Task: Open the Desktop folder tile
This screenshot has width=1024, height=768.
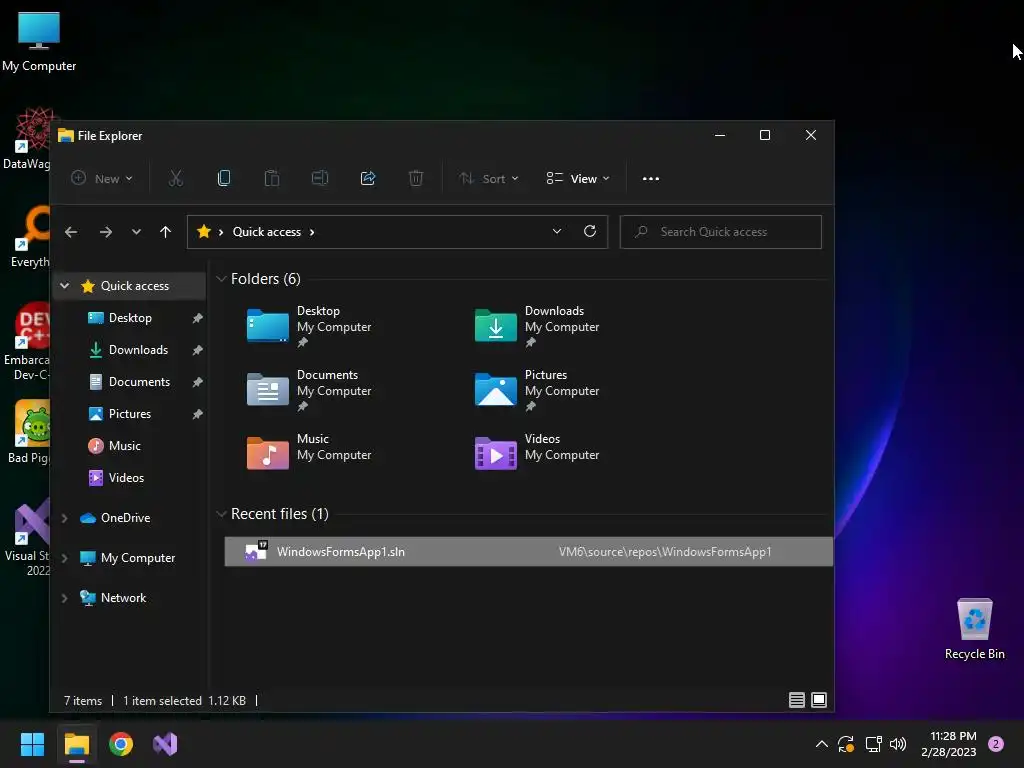Action: [x=310, y=326]
